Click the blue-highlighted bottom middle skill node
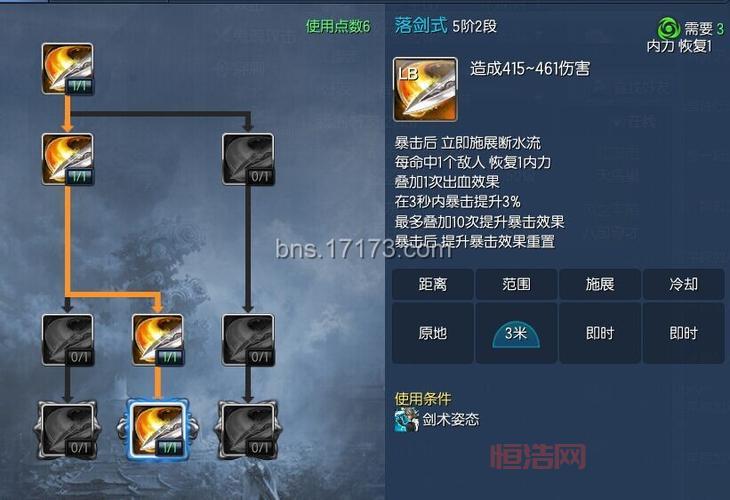730x500 pixels. (x=158, y=430)
